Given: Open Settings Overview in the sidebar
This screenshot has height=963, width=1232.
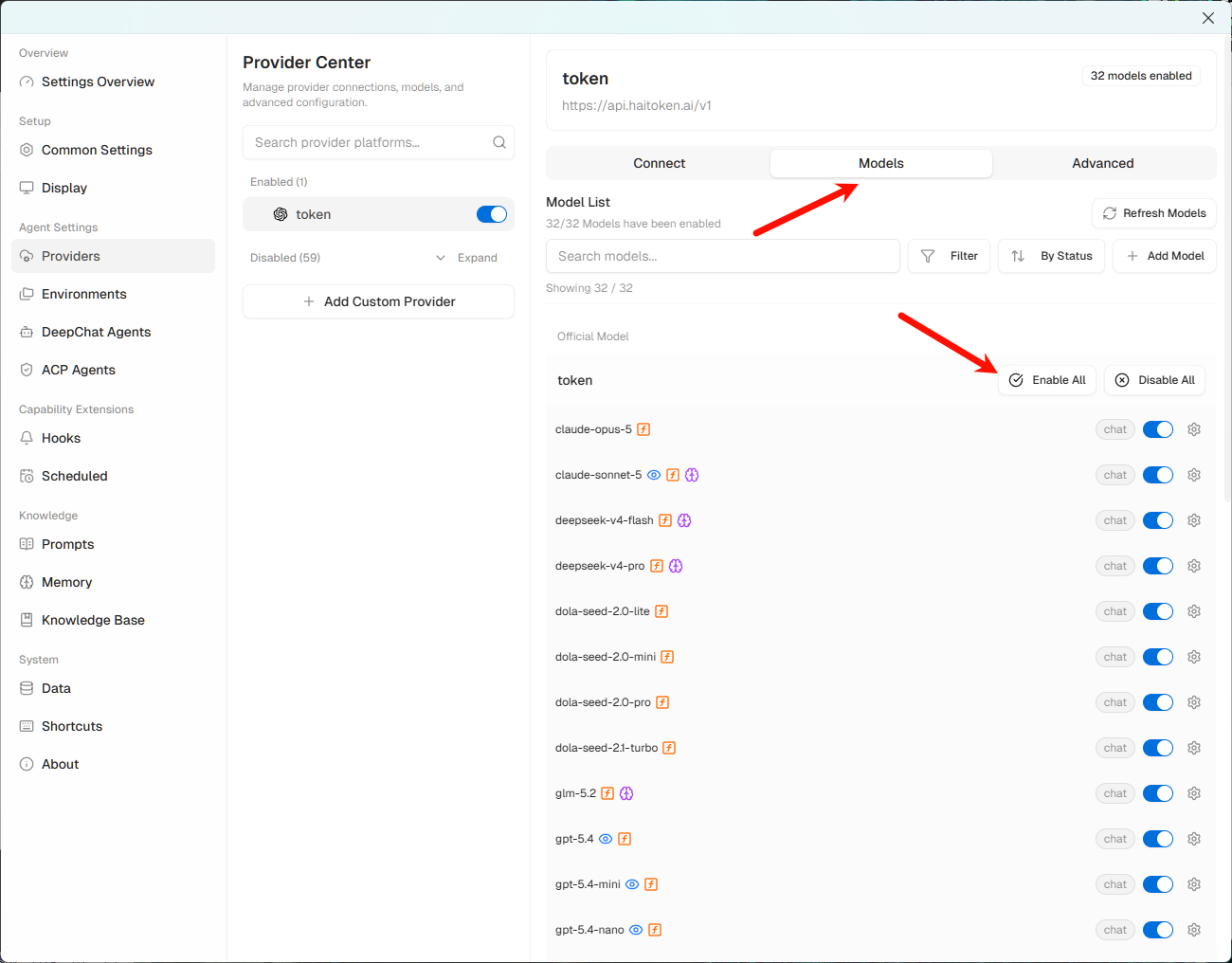Looking at the screenshot, I should coord(113,82).
